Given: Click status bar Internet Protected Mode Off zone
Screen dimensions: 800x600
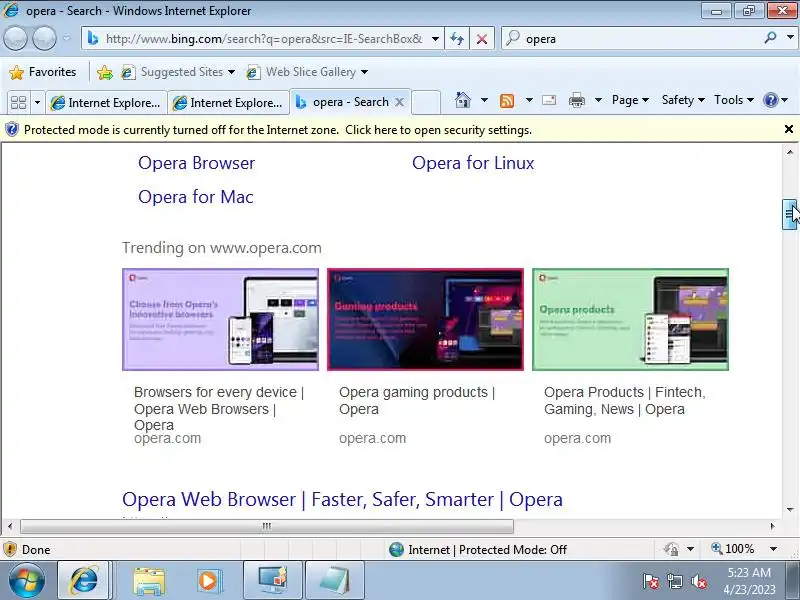Looking at the screenshot, I should (478, 549).
